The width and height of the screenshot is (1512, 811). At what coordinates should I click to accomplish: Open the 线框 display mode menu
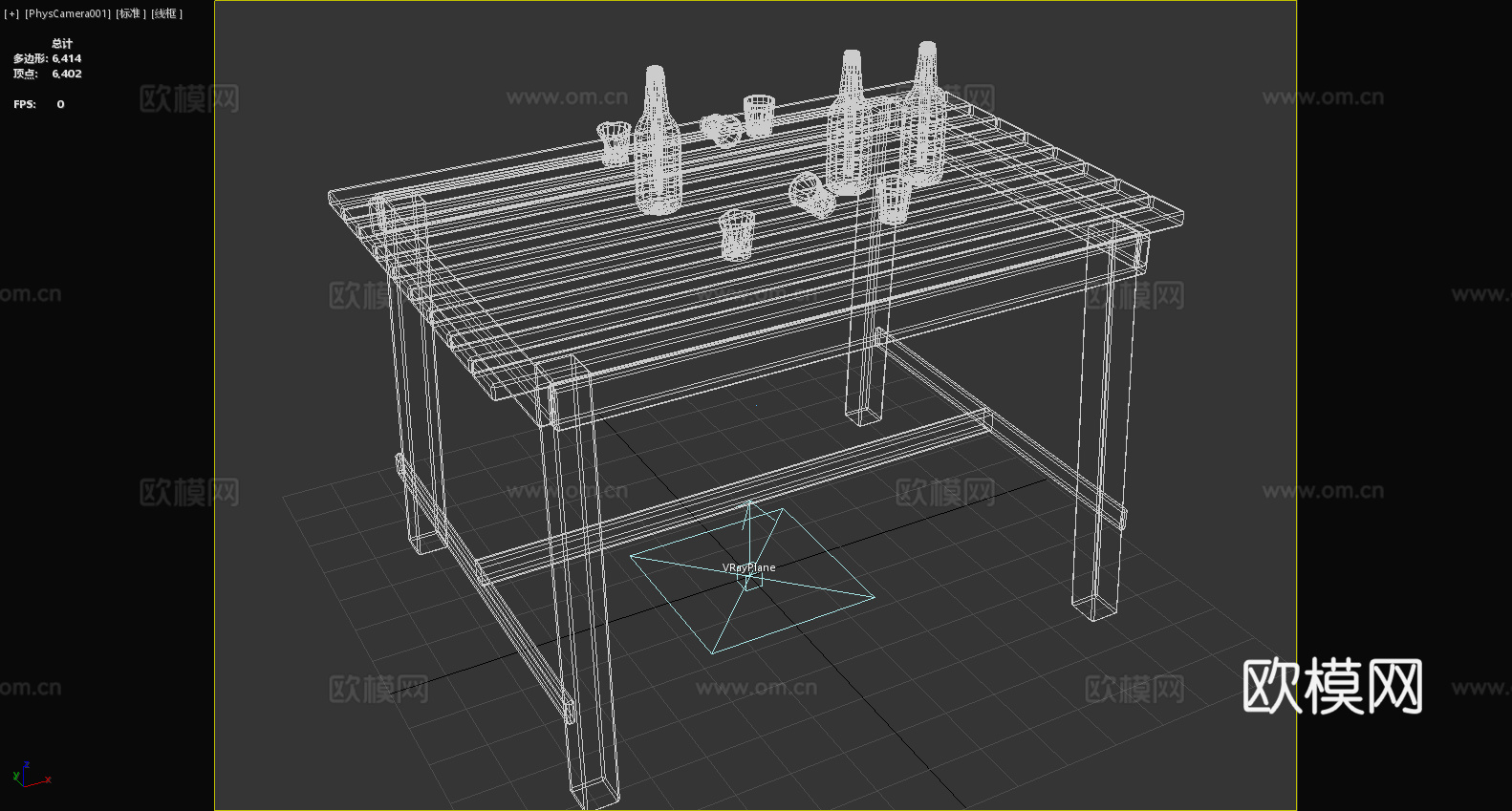pyautogui.click(x=166, y=13)
